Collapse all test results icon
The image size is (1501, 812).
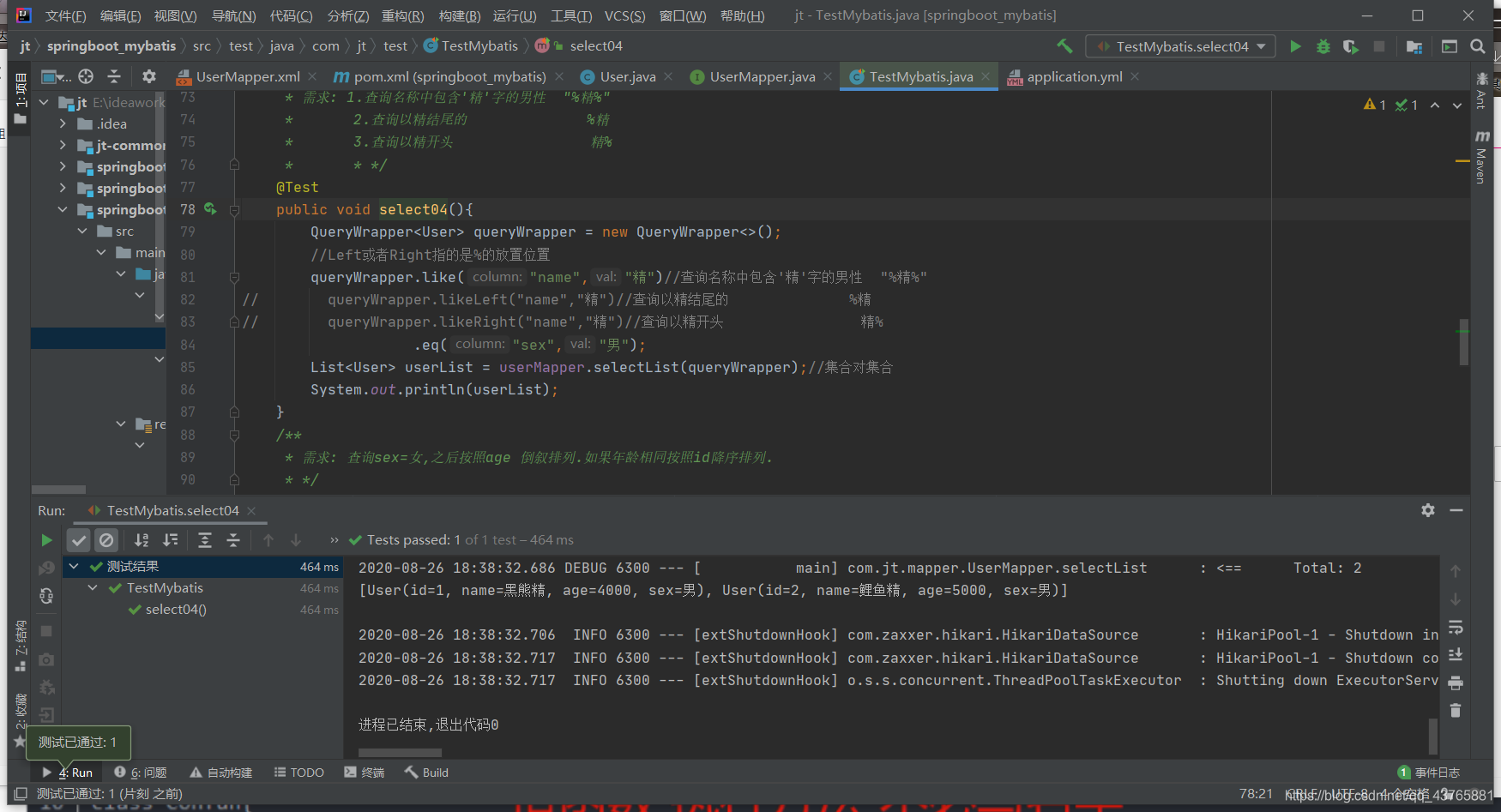click(233, 540)
